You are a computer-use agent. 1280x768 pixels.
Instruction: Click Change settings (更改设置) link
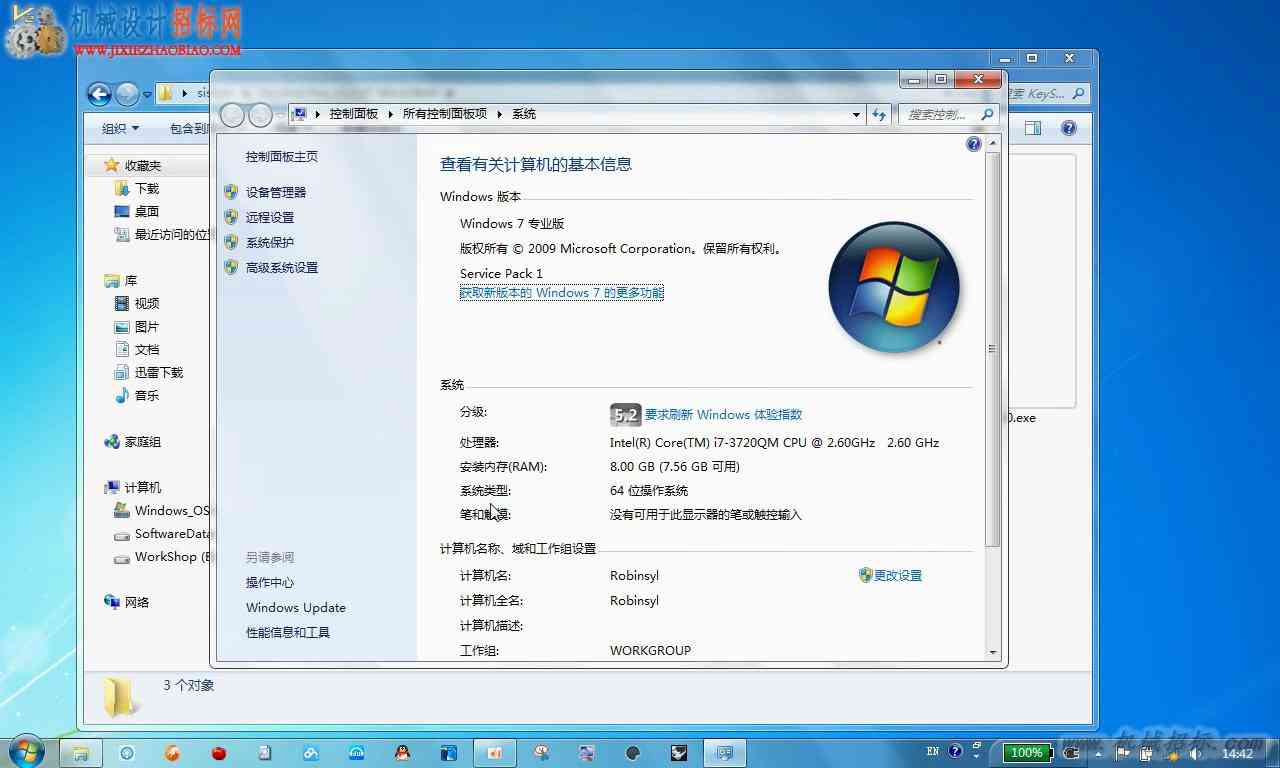click(x=898, y=575)
